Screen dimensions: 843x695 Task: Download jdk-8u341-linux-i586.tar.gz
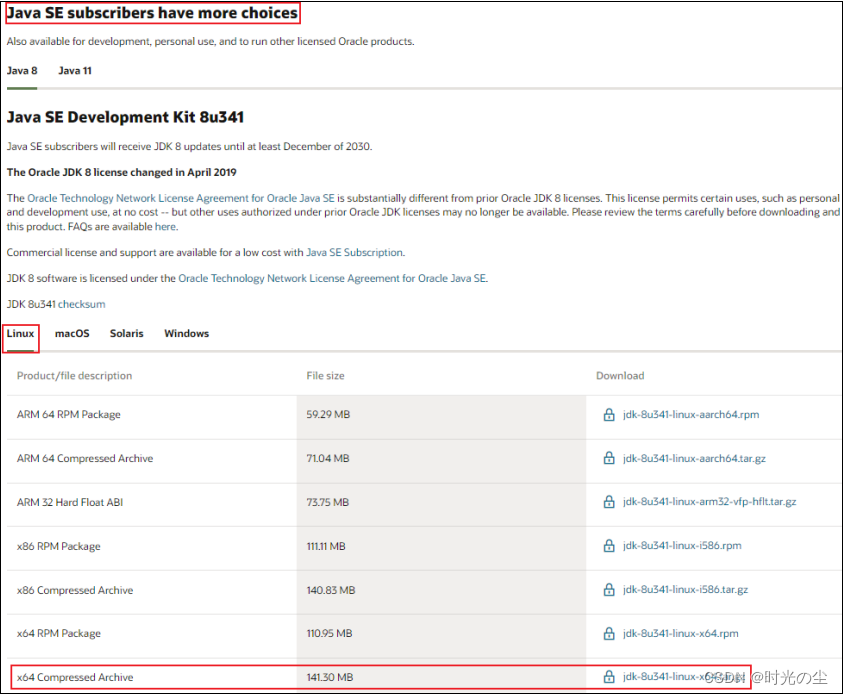685,590
